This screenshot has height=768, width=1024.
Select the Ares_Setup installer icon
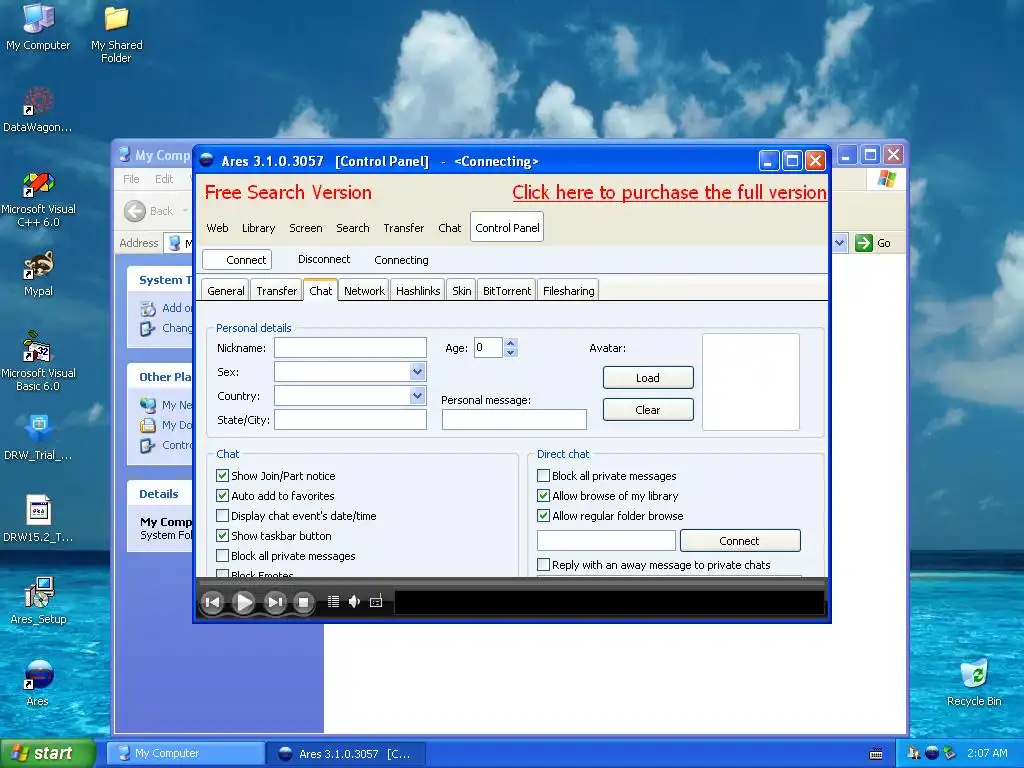[38, 601]
